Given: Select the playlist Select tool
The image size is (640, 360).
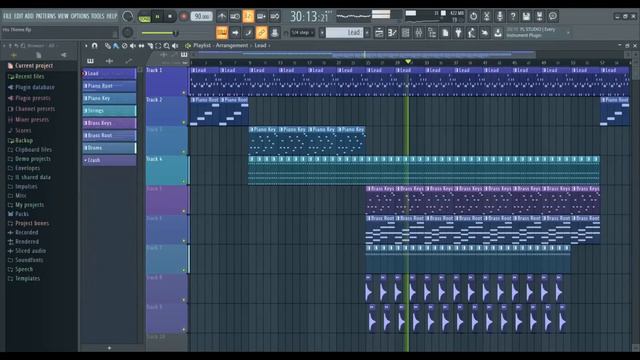Looking at the screenshot, I should pyautogui.click(x=158, y=46).
